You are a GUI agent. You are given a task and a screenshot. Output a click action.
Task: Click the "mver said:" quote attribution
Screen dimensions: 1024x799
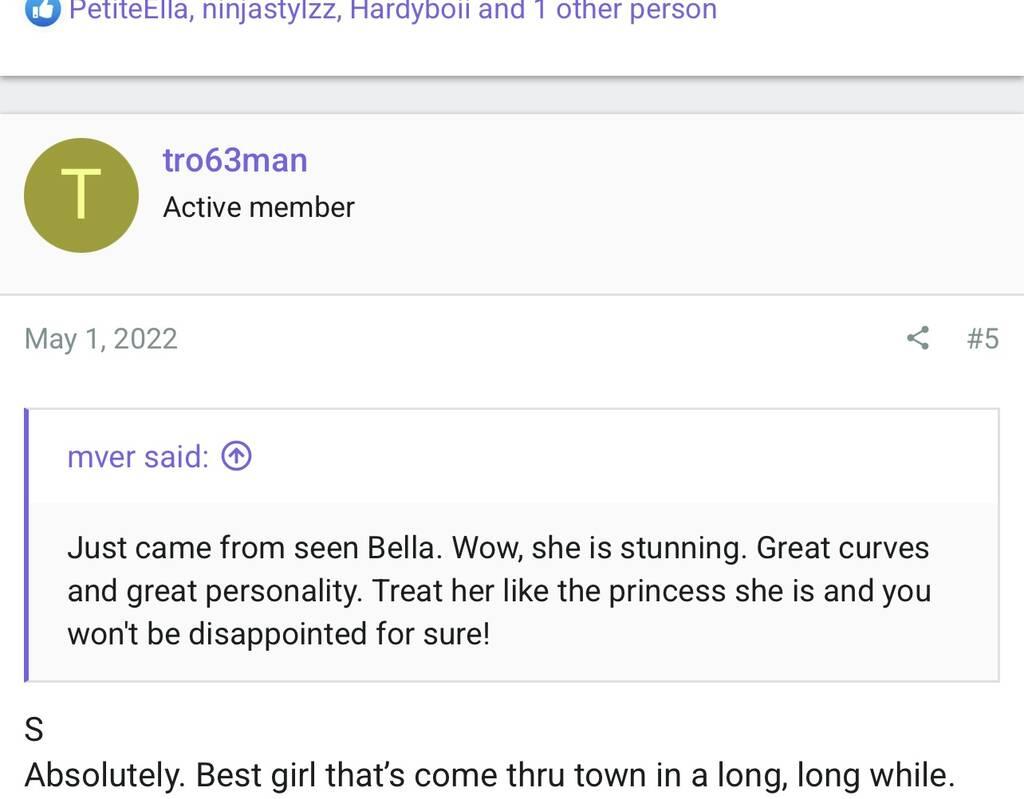138,457
